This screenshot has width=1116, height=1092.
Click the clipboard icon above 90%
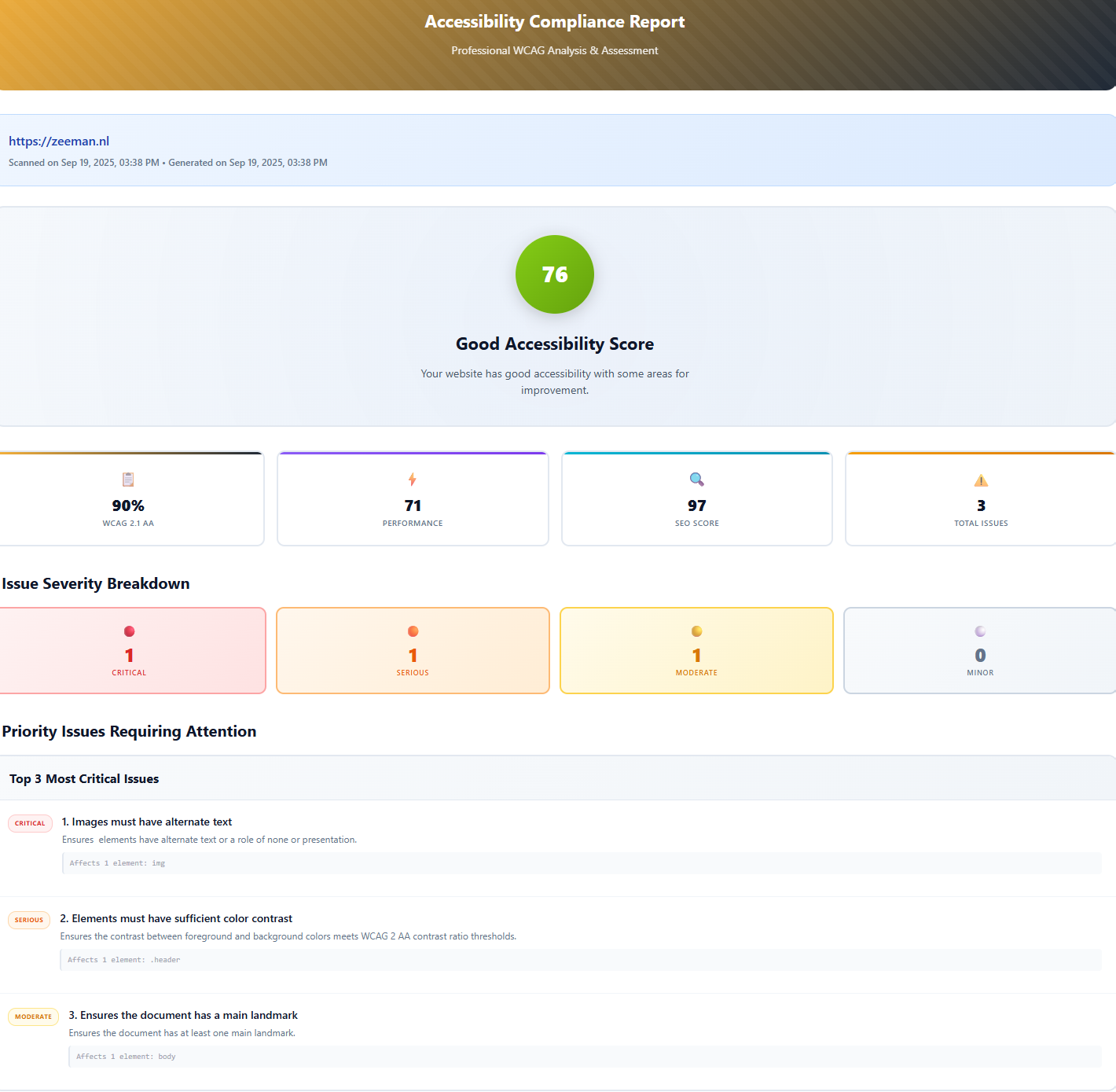128,480
